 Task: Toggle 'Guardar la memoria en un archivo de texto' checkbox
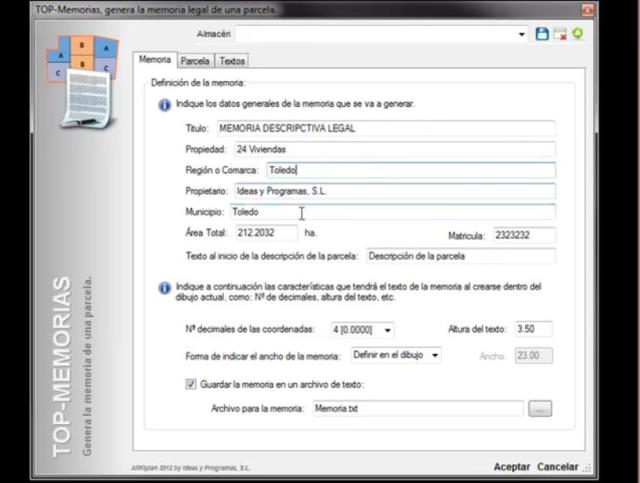tap(191, 384)
